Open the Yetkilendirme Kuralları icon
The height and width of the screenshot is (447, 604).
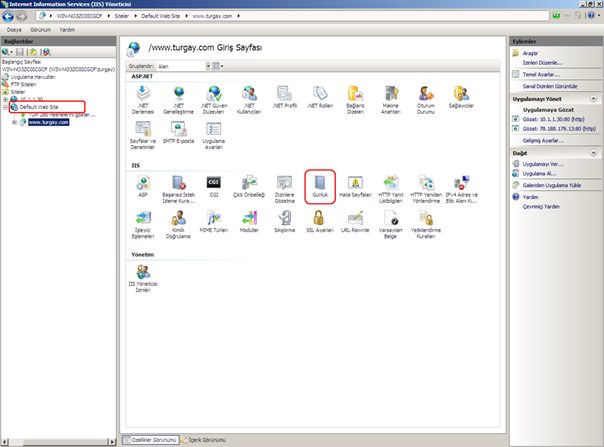(x=426, y=224)
